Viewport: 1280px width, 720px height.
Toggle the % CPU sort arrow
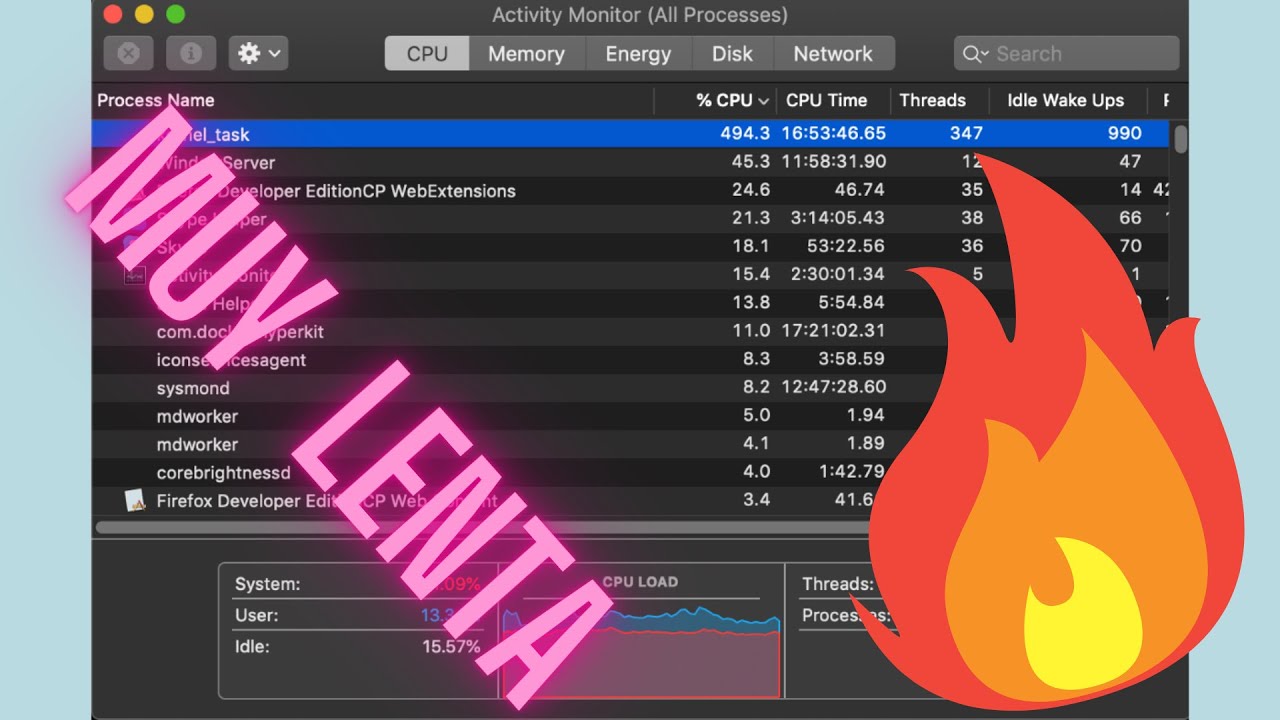tap(764, 101)
